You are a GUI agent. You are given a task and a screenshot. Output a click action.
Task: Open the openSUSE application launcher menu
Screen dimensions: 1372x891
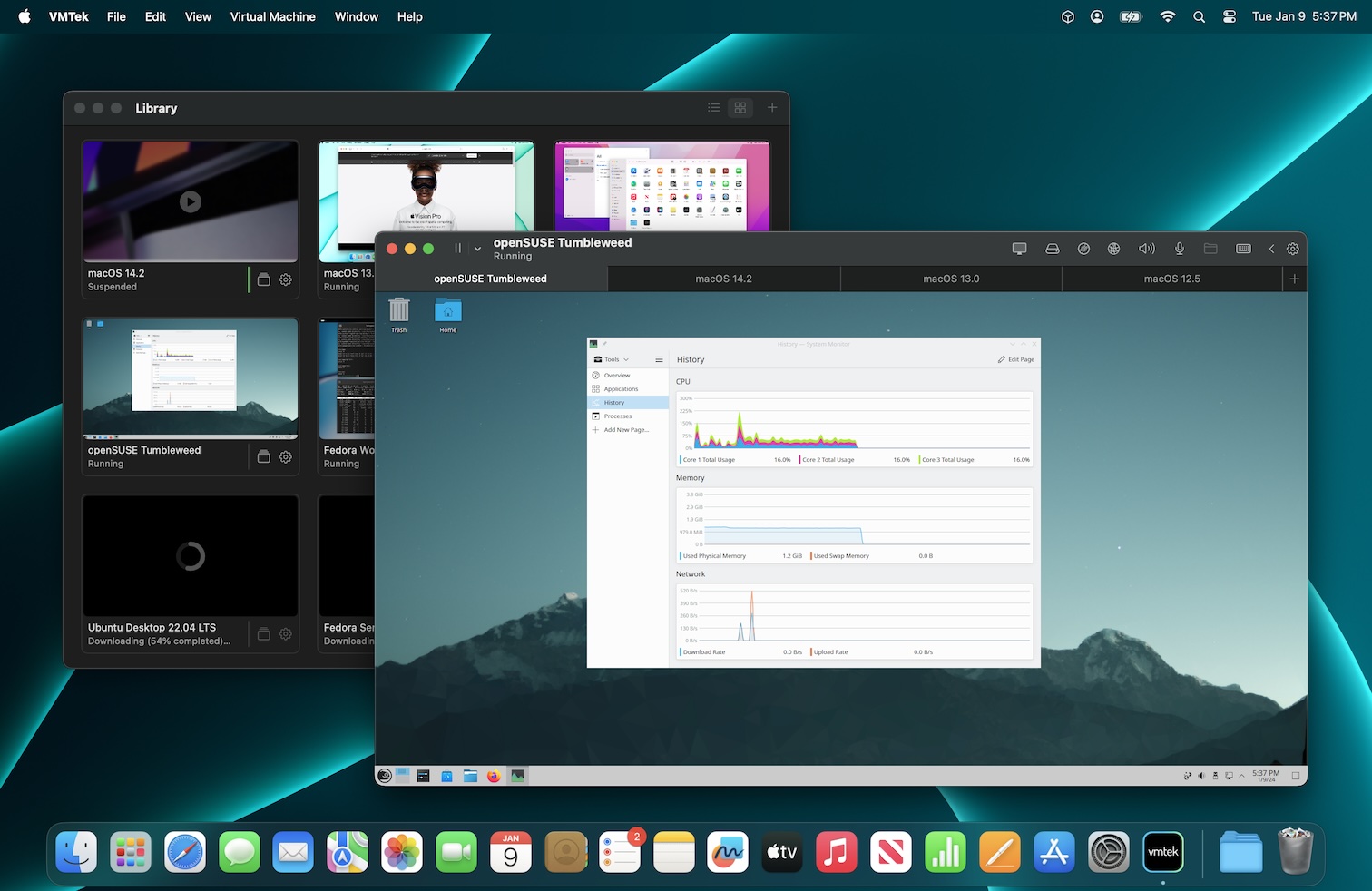pyautogui.click(x=385, y=776)
